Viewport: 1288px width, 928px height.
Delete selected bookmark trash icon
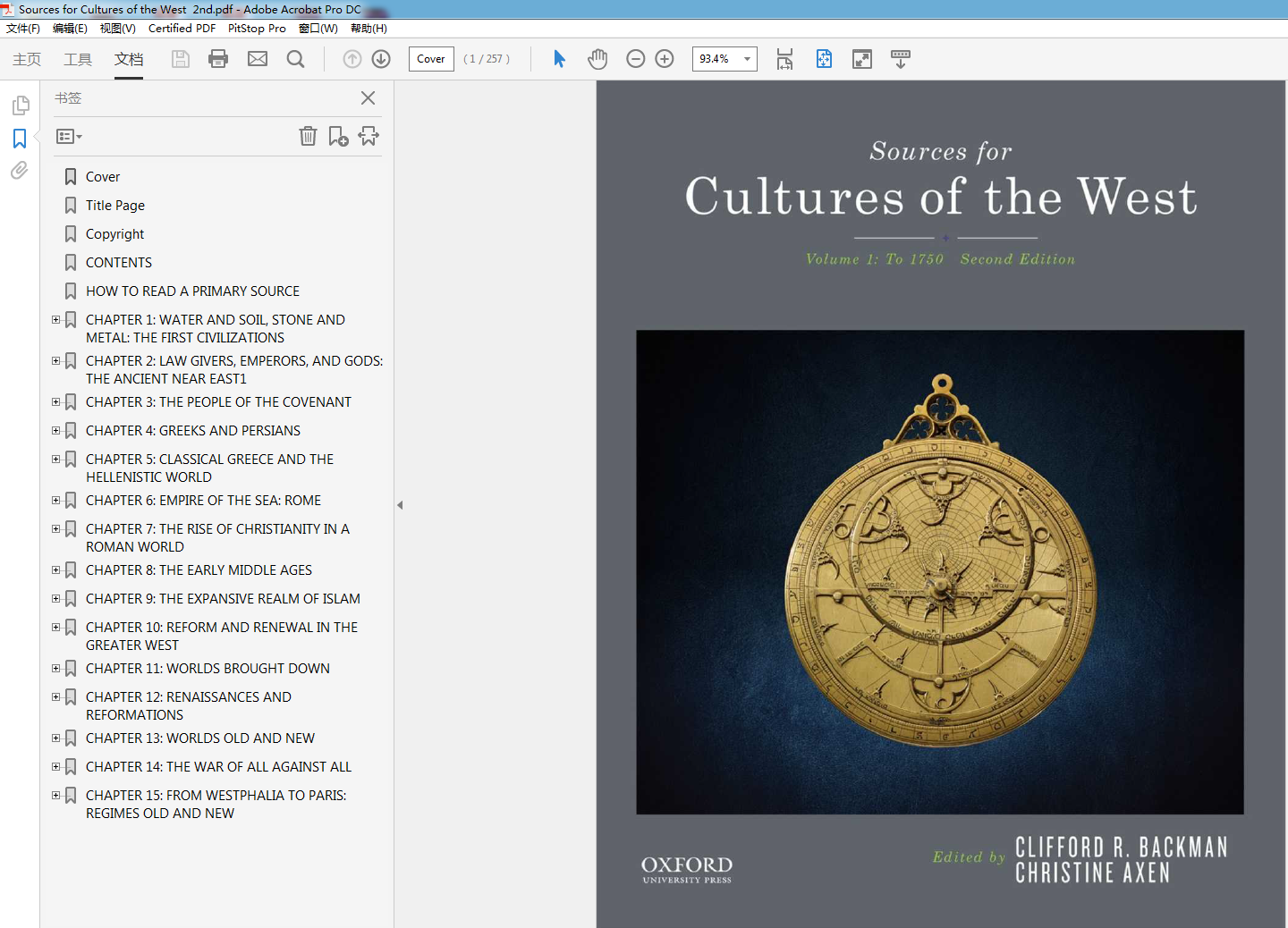(x=308, y=136)
